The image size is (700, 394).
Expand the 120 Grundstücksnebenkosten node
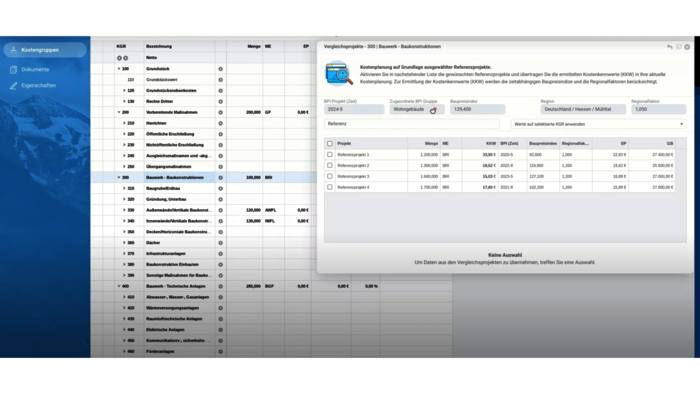(124, 91)
